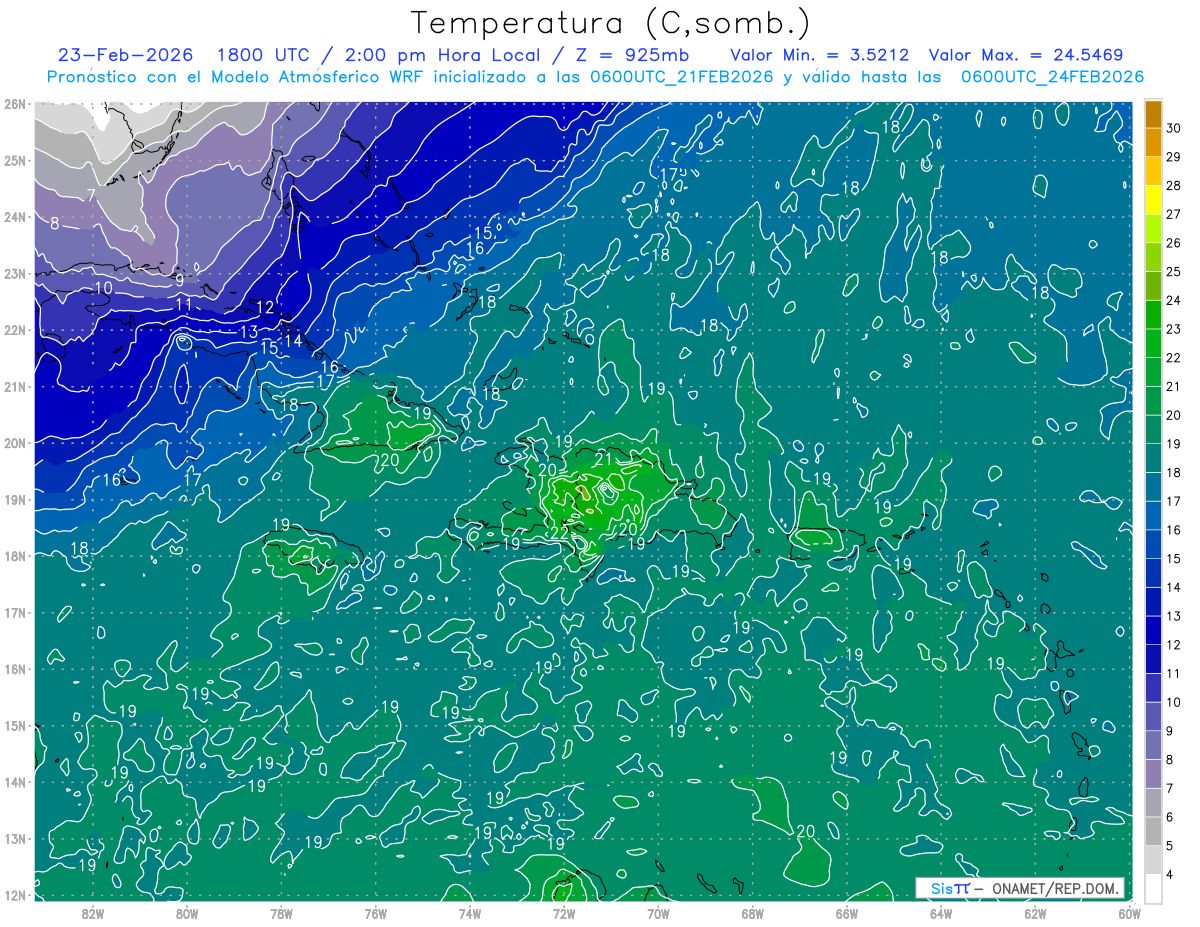
Task: Click "2:00 pm Hora Local" in the header
Action: coord(443,55)
